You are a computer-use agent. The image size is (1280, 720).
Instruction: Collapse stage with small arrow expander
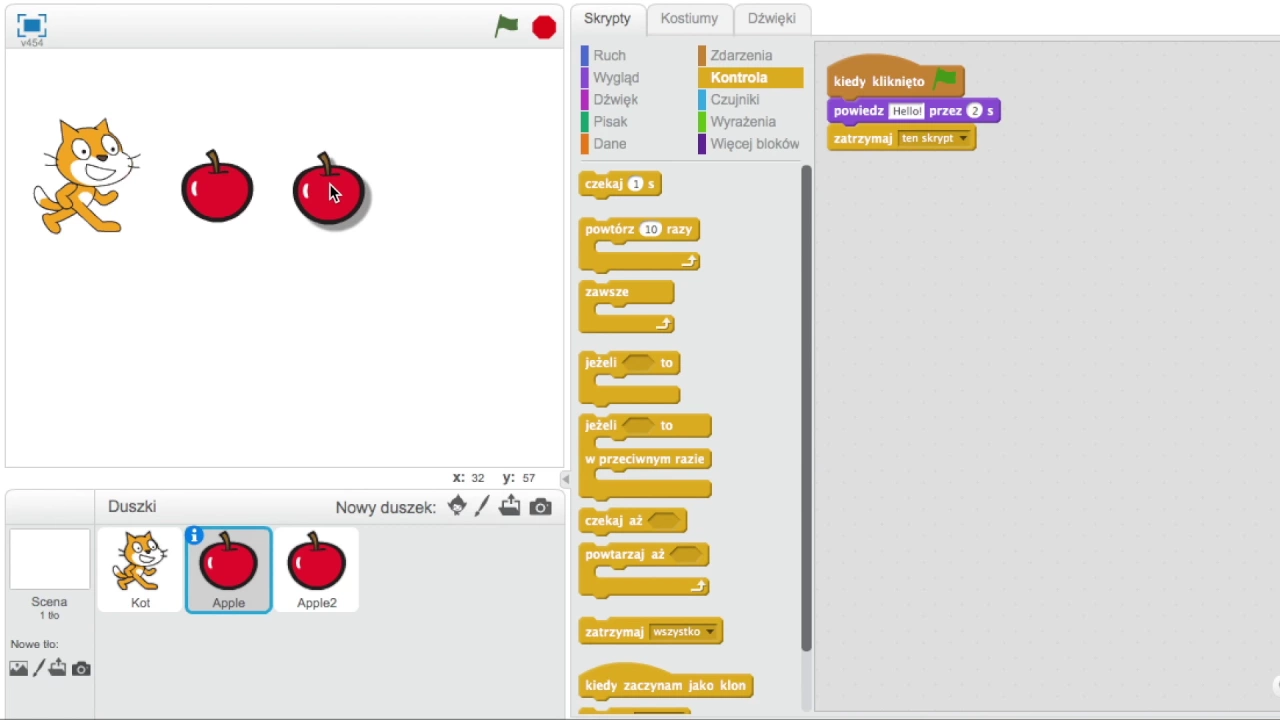pyautogui.click(x=566, y=479)
